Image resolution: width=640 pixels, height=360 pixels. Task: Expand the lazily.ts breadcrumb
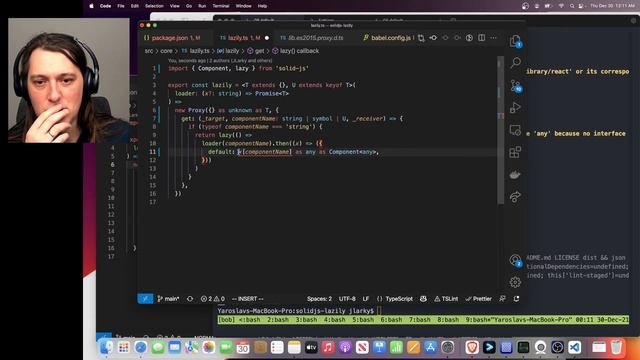pyautogui.click(x=195, y=51)
